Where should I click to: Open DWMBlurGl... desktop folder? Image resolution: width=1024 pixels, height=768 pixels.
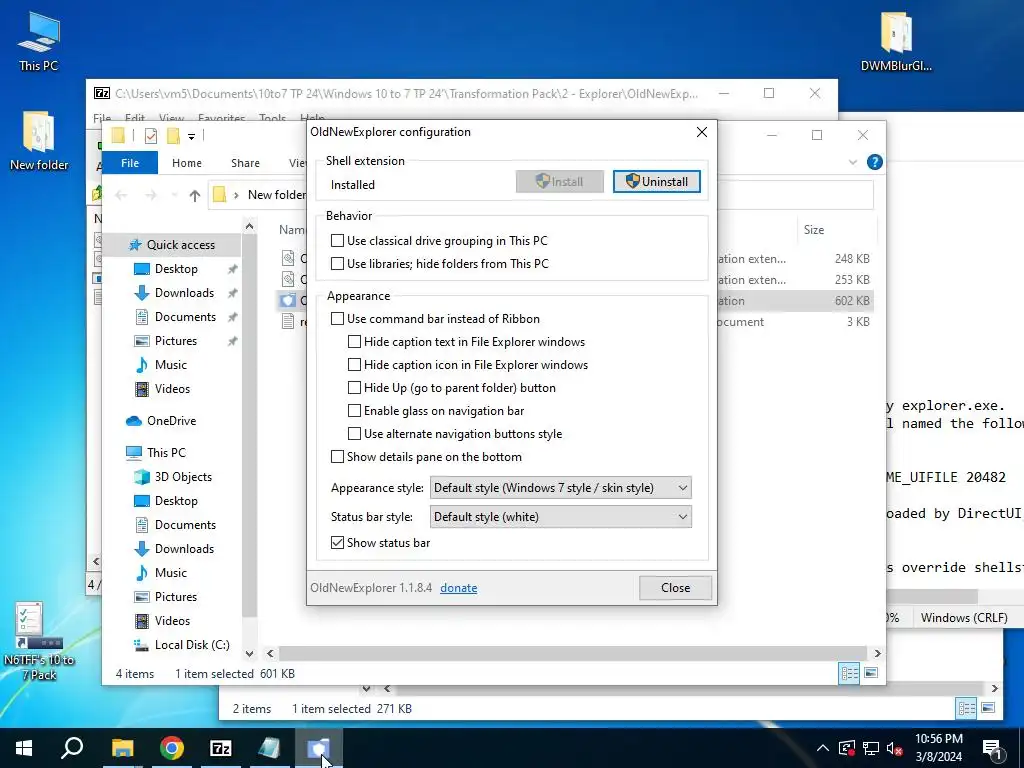click(896, 41)
